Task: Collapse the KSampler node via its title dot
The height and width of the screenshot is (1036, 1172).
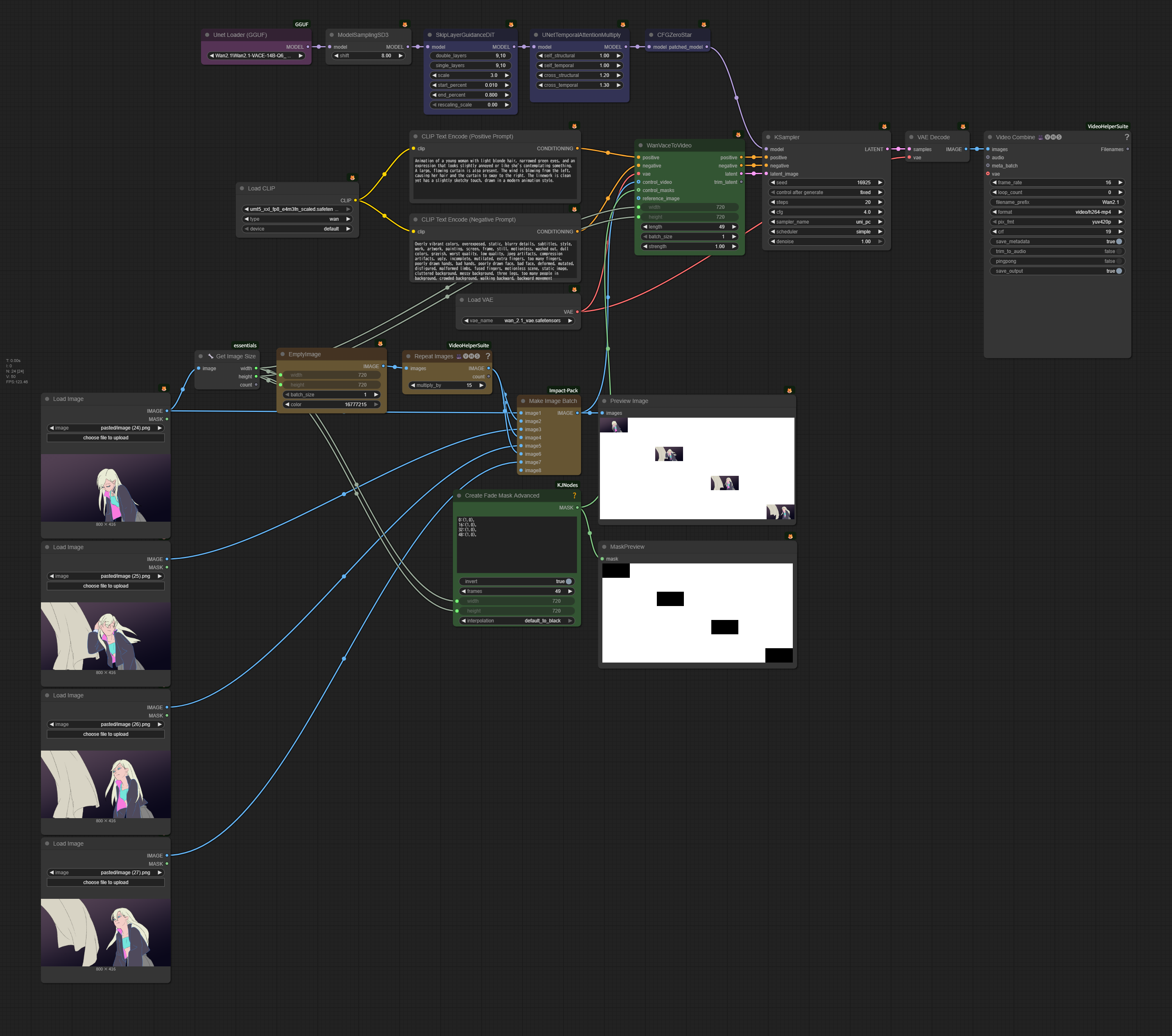Action: click(768, 137)
